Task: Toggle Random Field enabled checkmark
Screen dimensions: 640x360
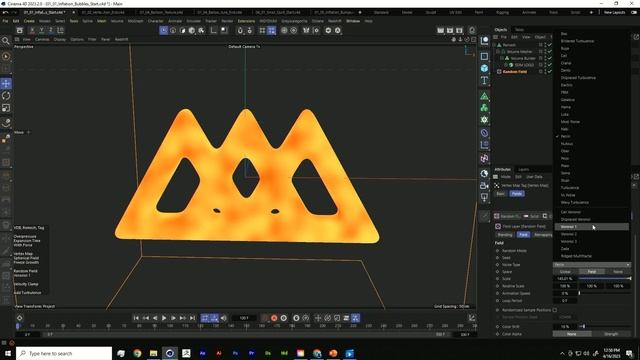Action: (549, 71)
